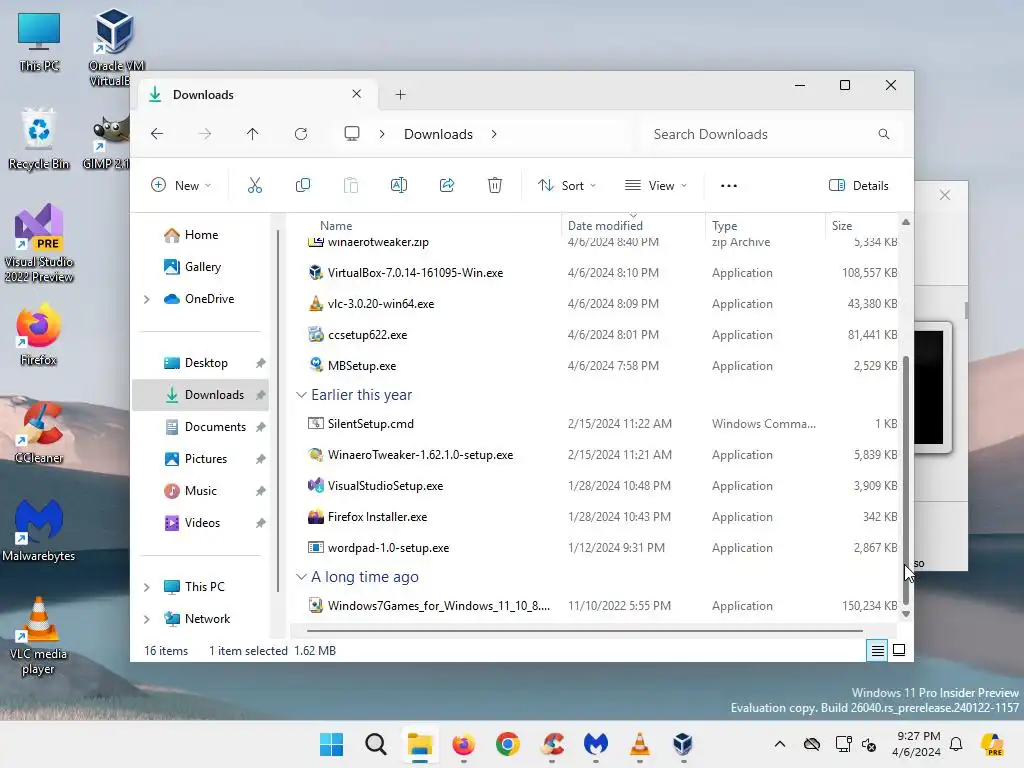1024x768 pixels.
Task: Click the vertical scrollbar thumb in file list
Action: pyautogui.click(x=906, y=480)
